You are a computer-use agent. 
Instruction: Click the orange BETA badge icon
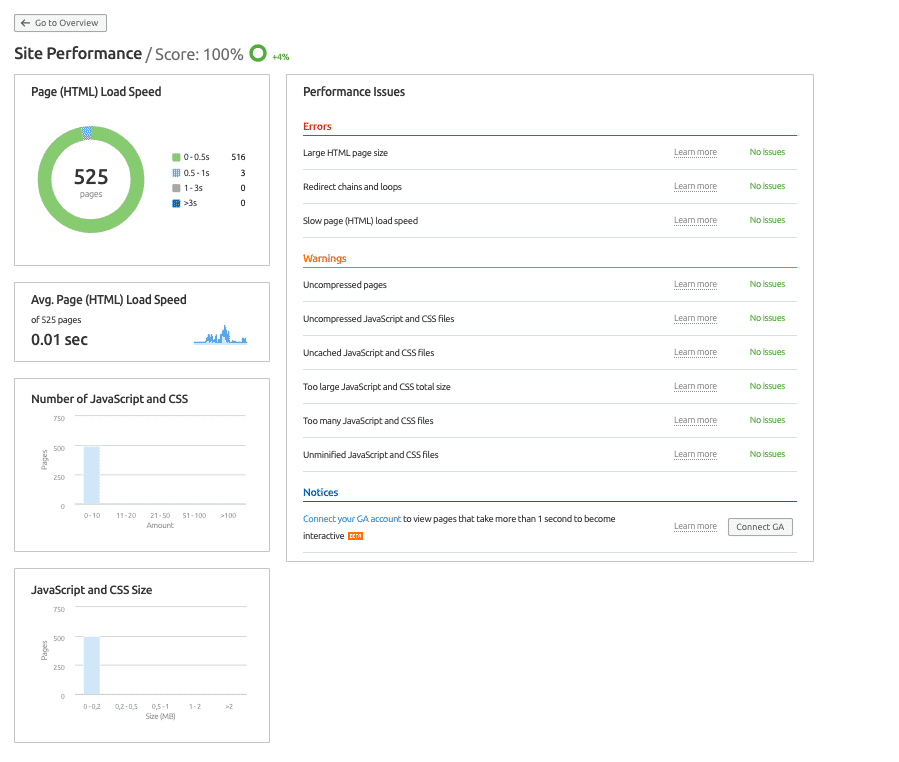tap(355, 537)
